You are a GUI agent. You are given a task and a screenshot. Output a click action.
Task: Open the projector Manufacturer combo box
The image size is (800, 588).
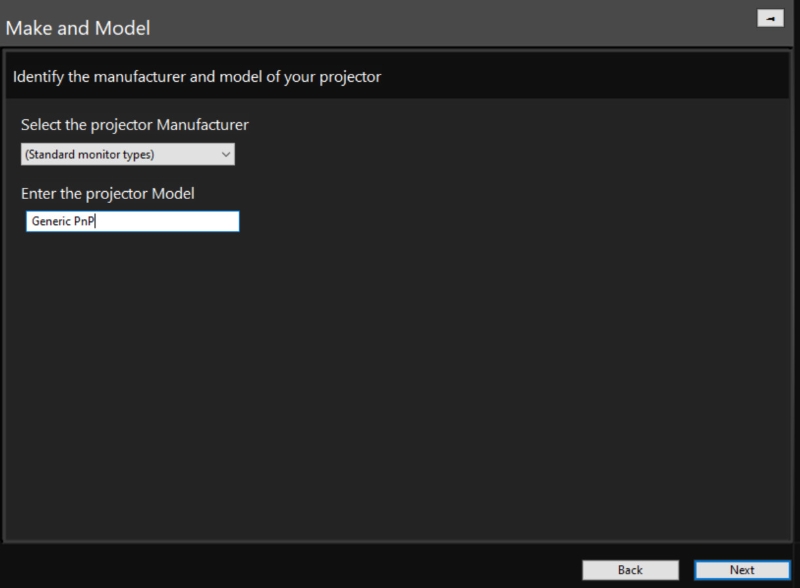click(x=128, y=154)
